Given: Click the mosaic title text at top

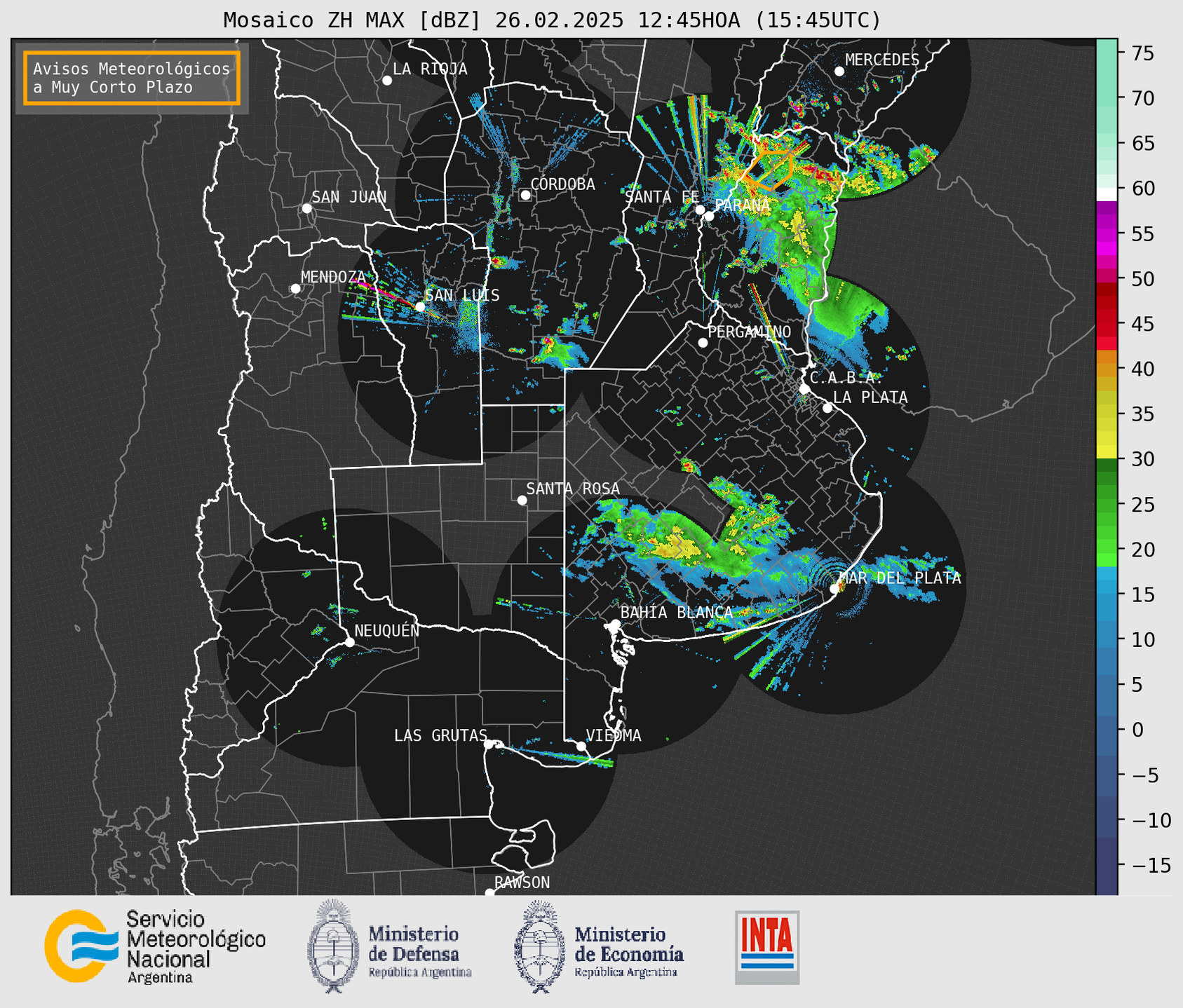Looking at the screenshot, I should (552, 20).
